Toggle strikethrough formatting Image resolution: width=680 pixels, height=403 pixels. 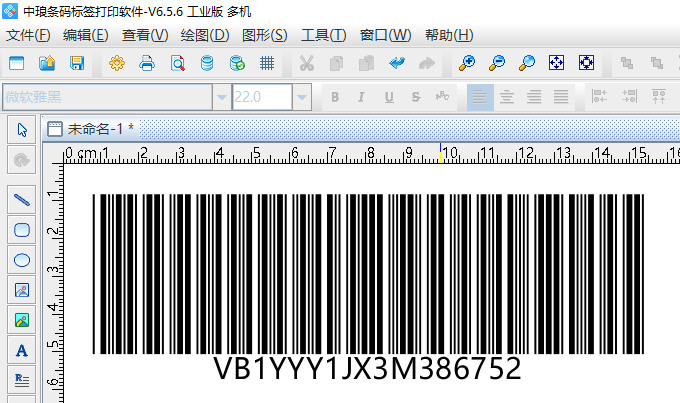coord(416,97)
